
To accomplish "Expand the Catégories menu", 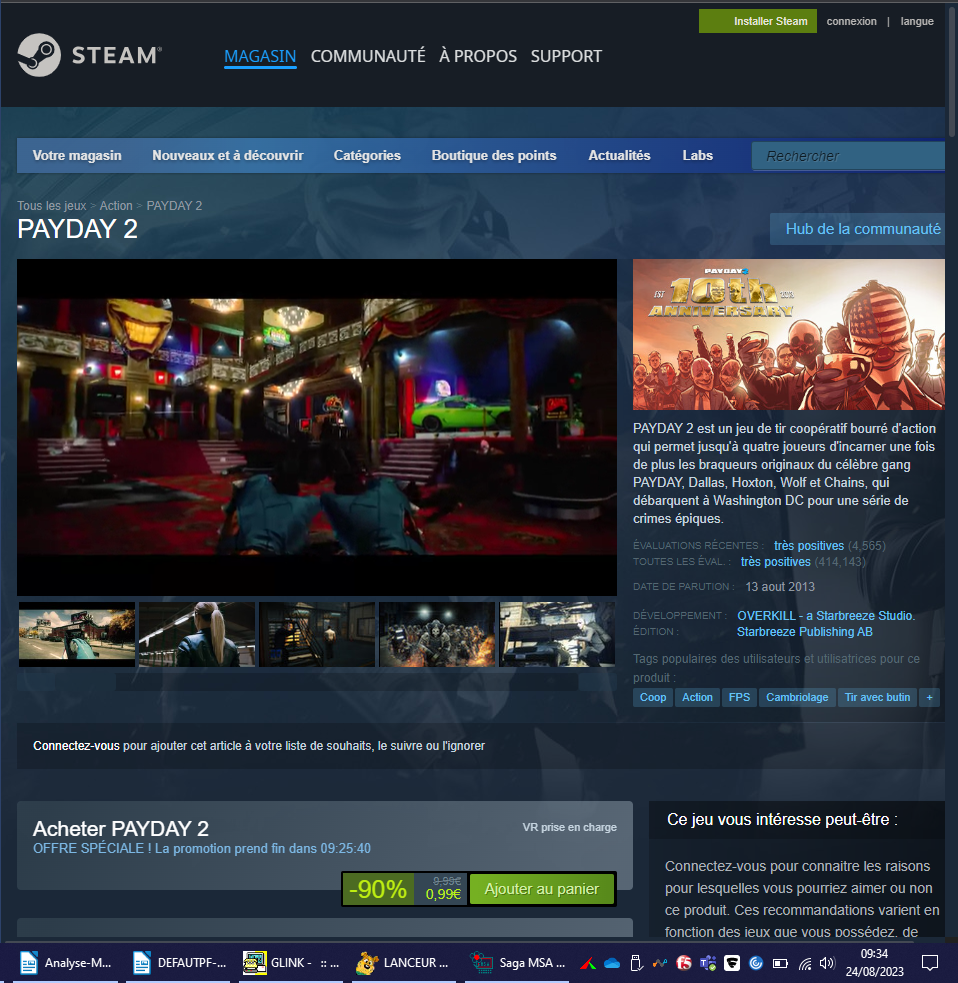I will click(367, 155).
